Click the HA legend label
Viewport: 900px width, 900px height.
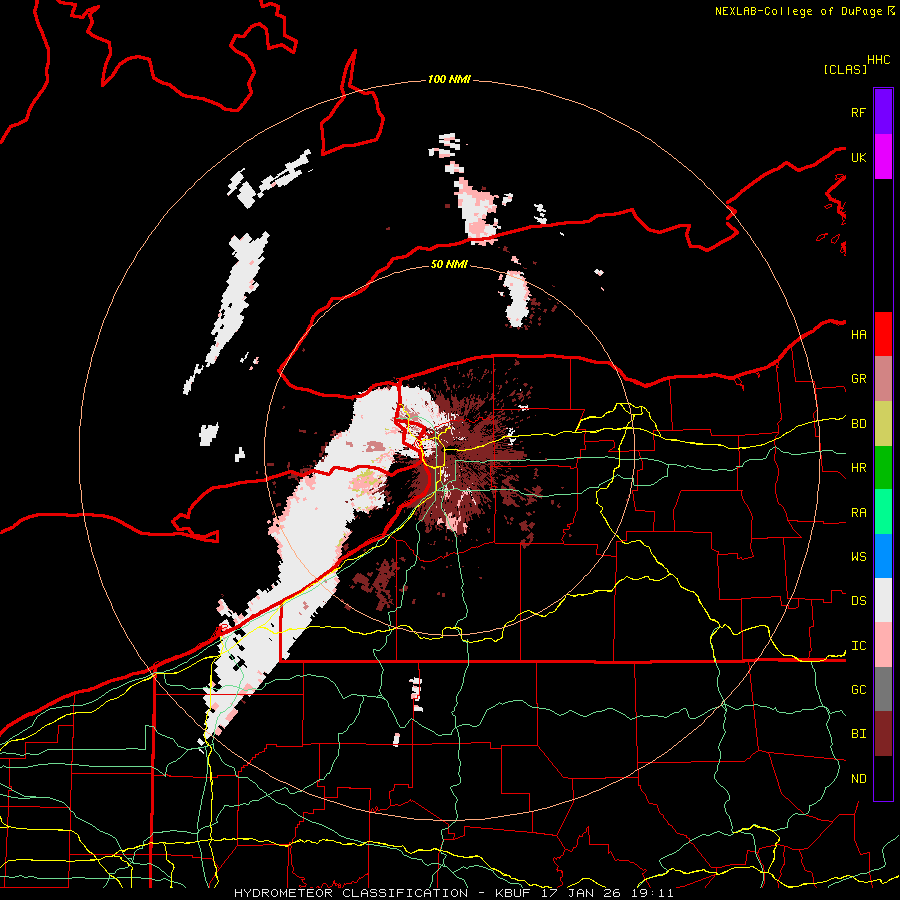(859, 335)
